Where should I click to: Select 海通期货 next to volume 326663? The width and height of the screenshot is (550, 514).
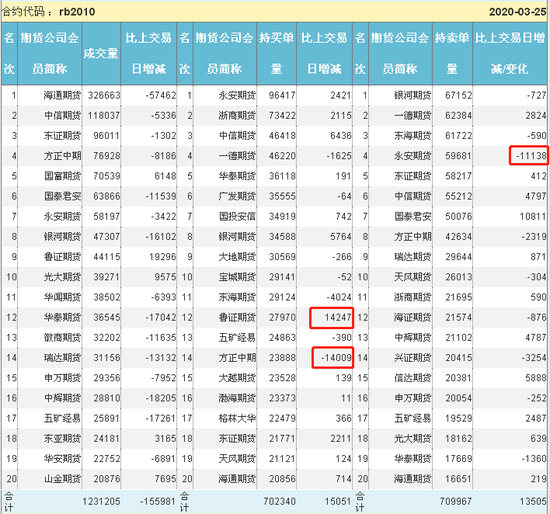coord(62,95)
